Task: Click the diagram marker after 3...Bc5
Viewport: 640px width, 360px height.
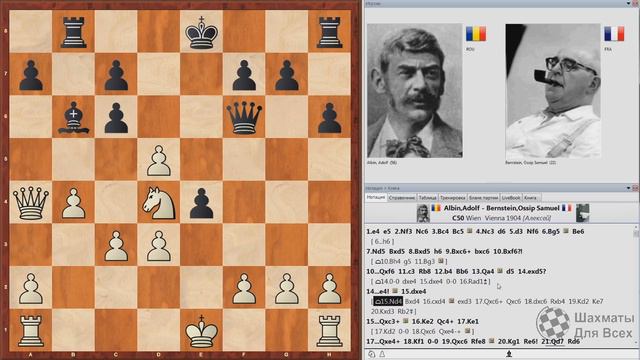Action: (469, 231)
